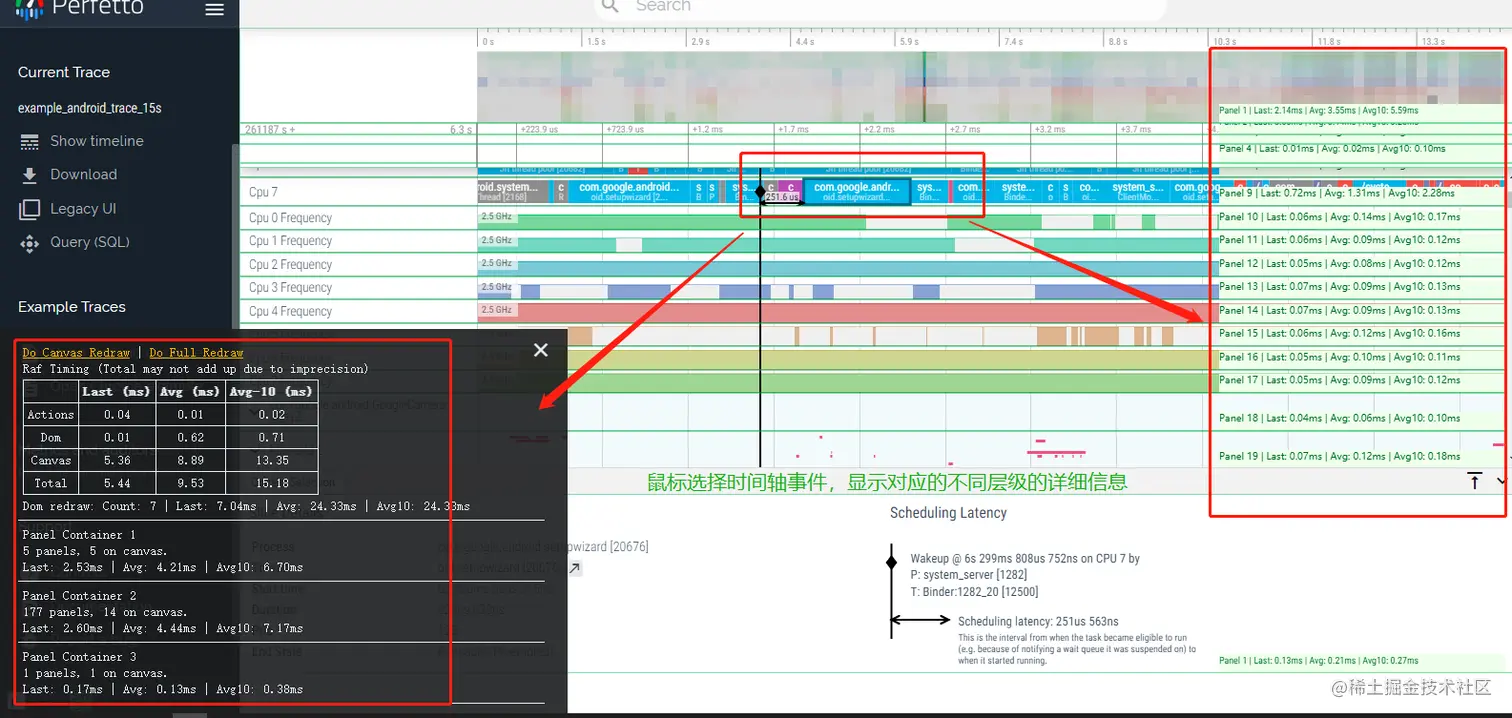Image resolution: width=1512 pixels, height=718 pixels.
Task: Select the system_s... ClientMo... slice on Cpu 7
Action: tap(1138, 192)
